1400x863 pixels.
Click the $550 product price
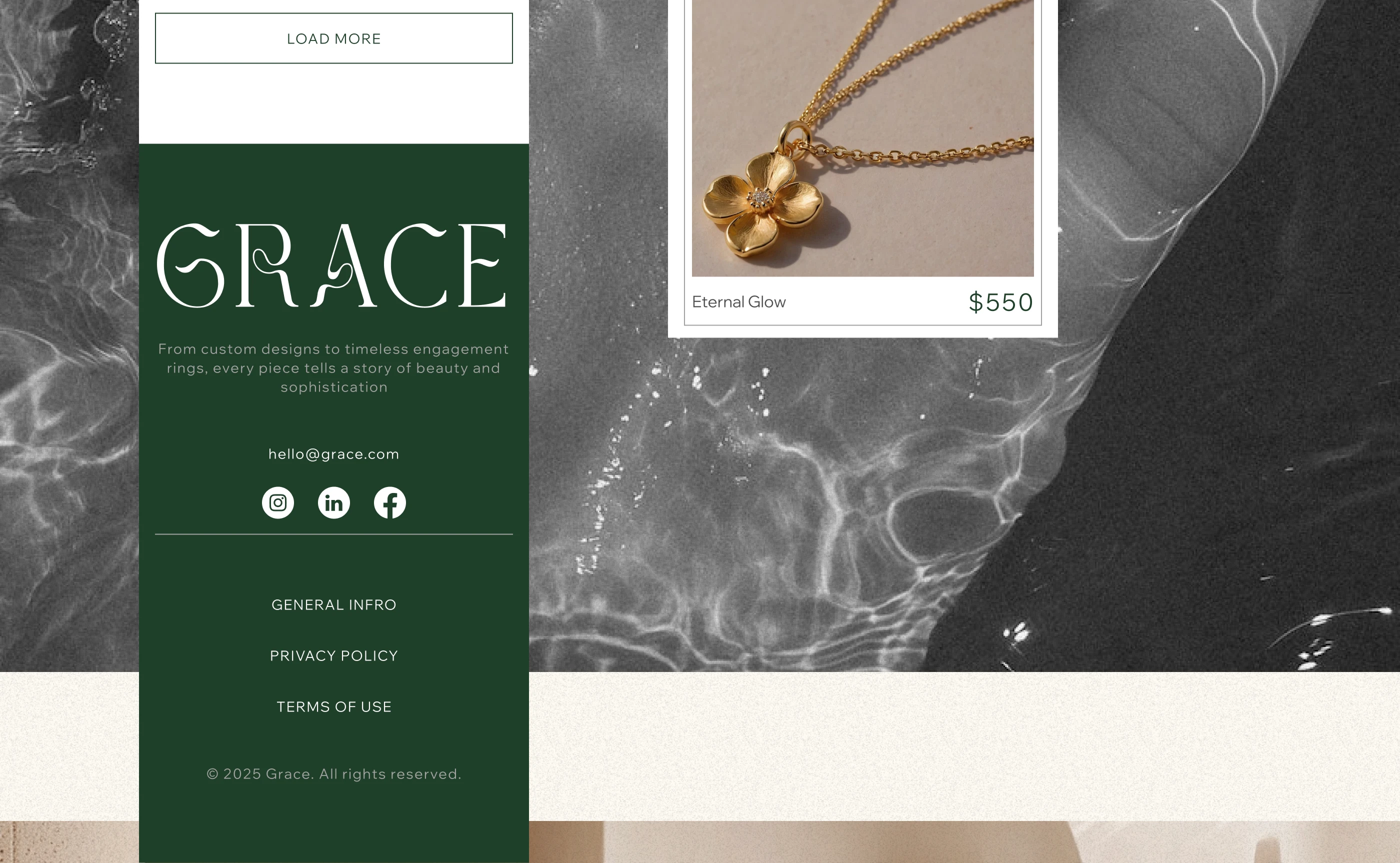[1001, 302]
